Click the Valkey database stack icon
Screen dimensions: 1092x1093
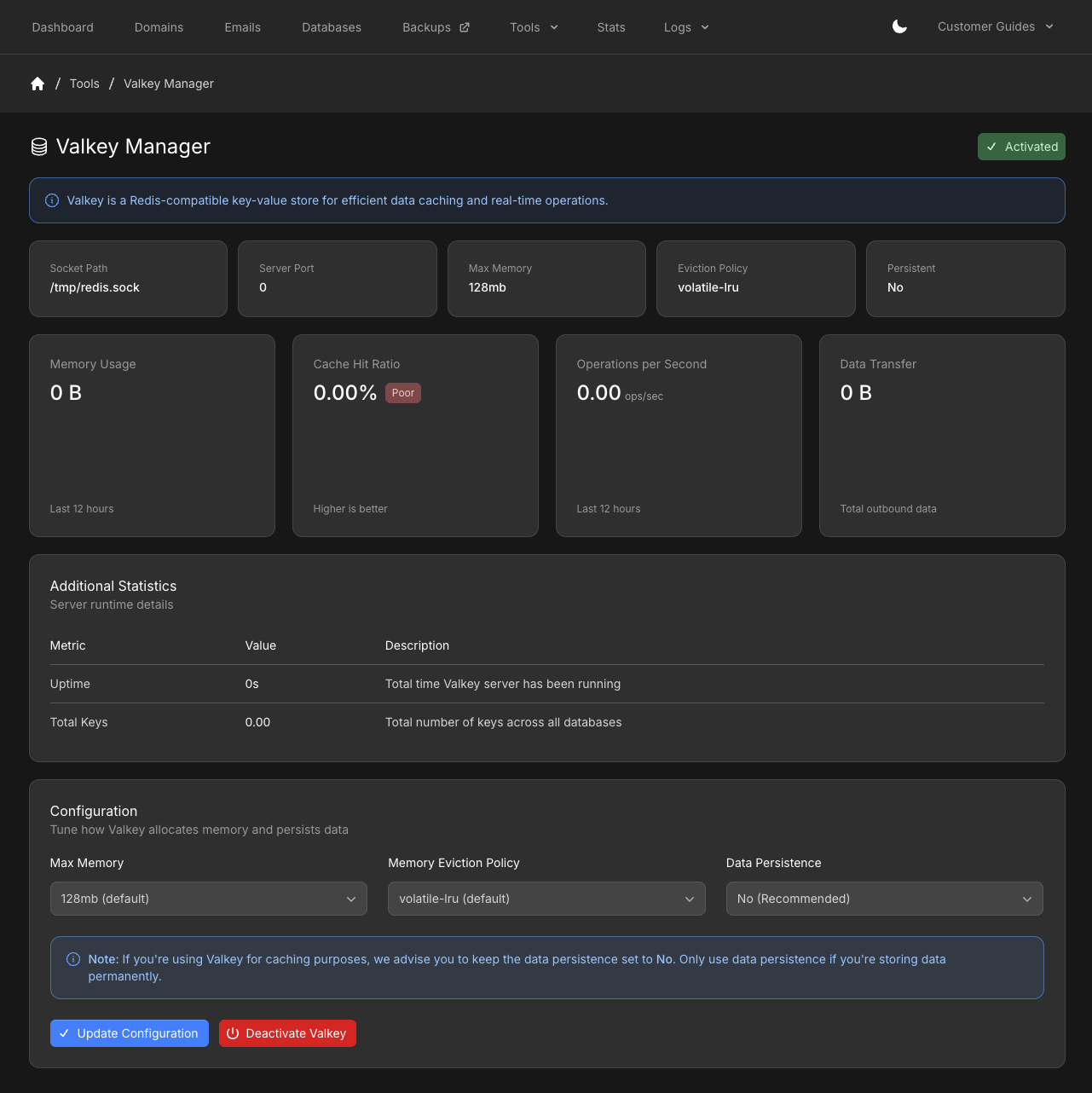point(39,147)
